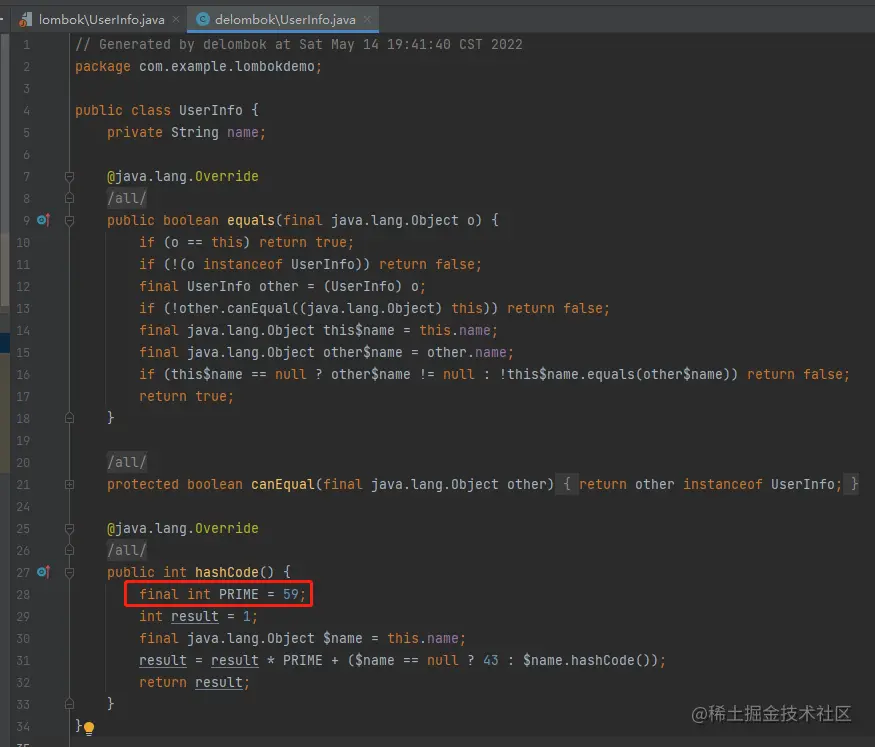Click line number 28 in gutter

coord(23,595)
